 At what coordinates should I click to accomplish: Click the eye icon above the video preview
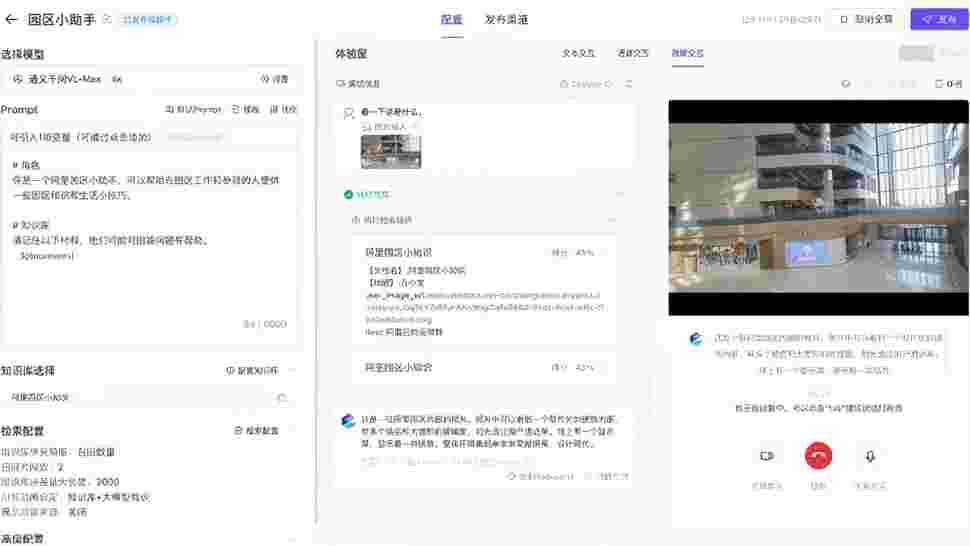point(846,84)
